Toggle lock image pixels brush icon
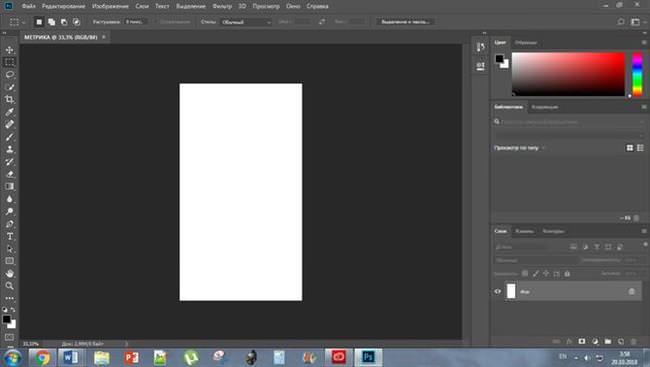 (536, 274)
